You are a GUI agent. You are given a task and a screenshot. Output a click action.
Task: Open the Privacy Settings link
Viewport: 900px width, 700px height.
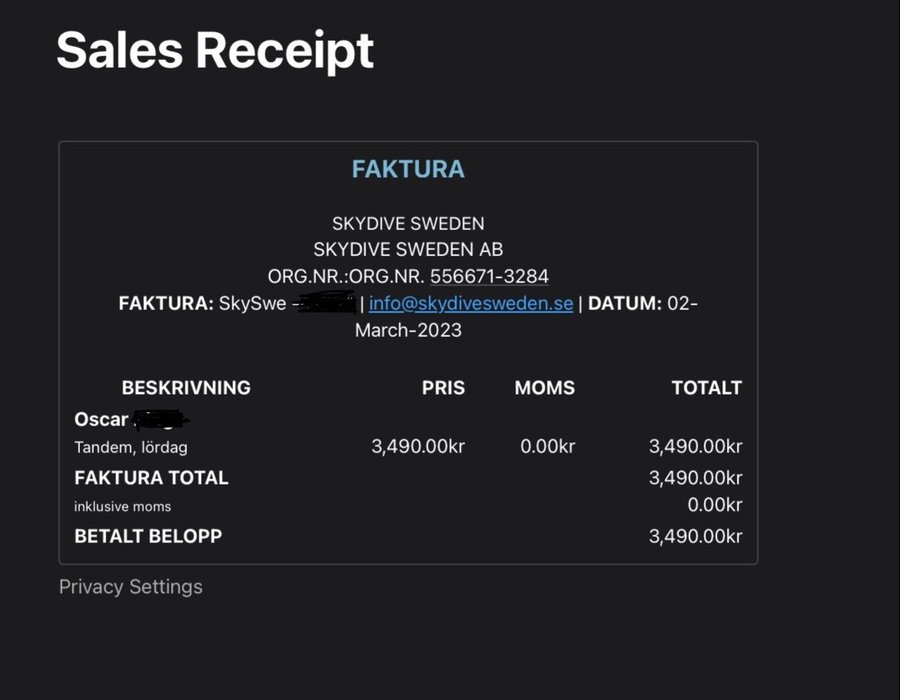click(130, 587)
